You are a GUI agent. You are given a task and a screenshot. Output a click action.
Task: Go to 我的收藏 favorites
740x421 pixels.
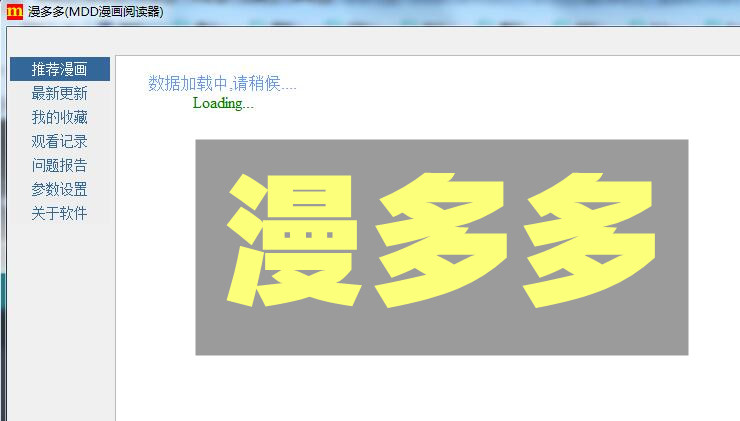(x=60, y=118)
